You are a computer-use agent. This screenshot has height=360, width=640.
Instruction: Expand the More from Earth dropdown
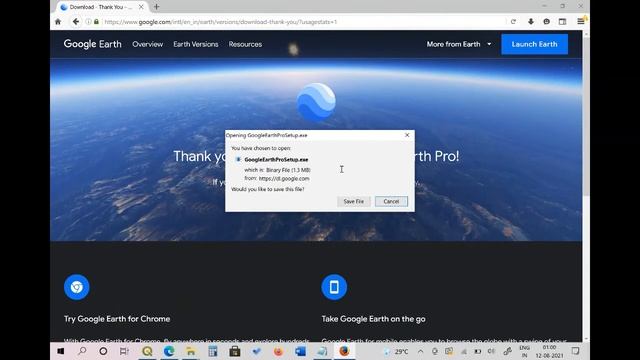[x=459, y=44]
